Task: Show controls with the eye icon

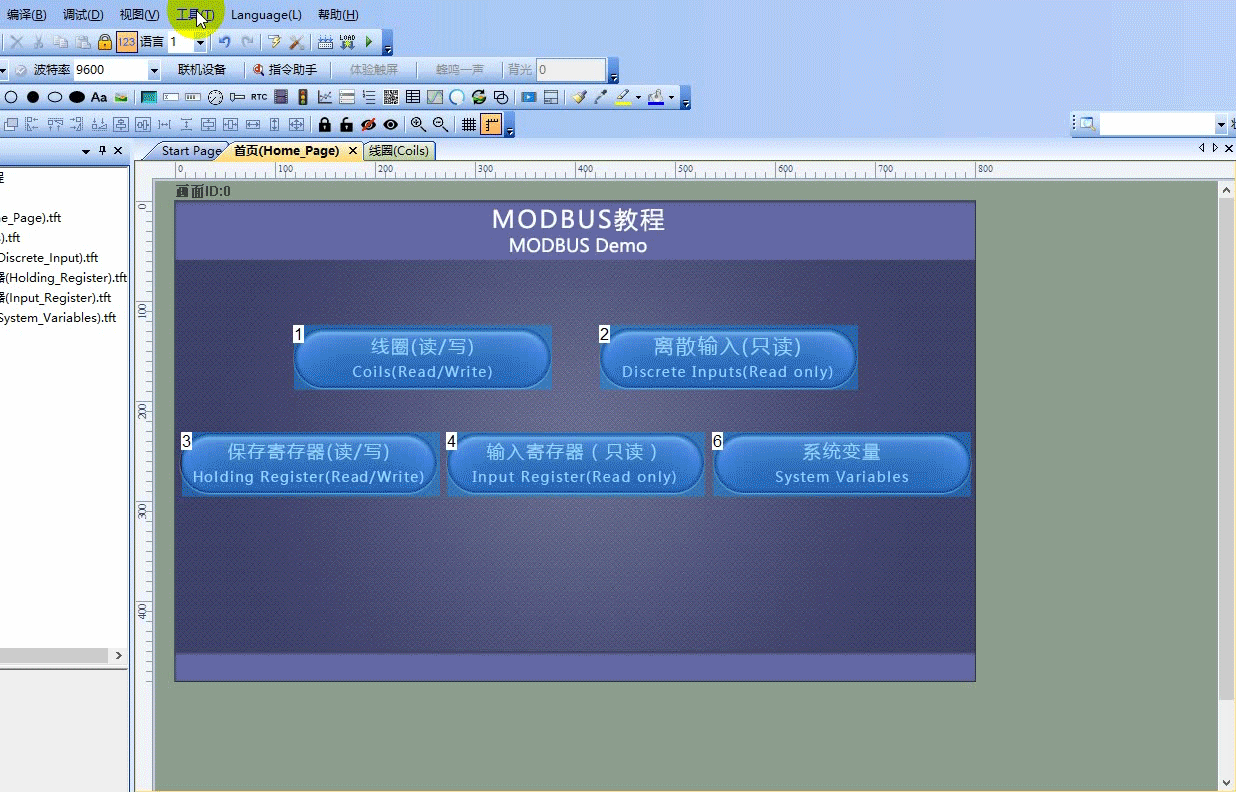Action: (x=390, y=124)
